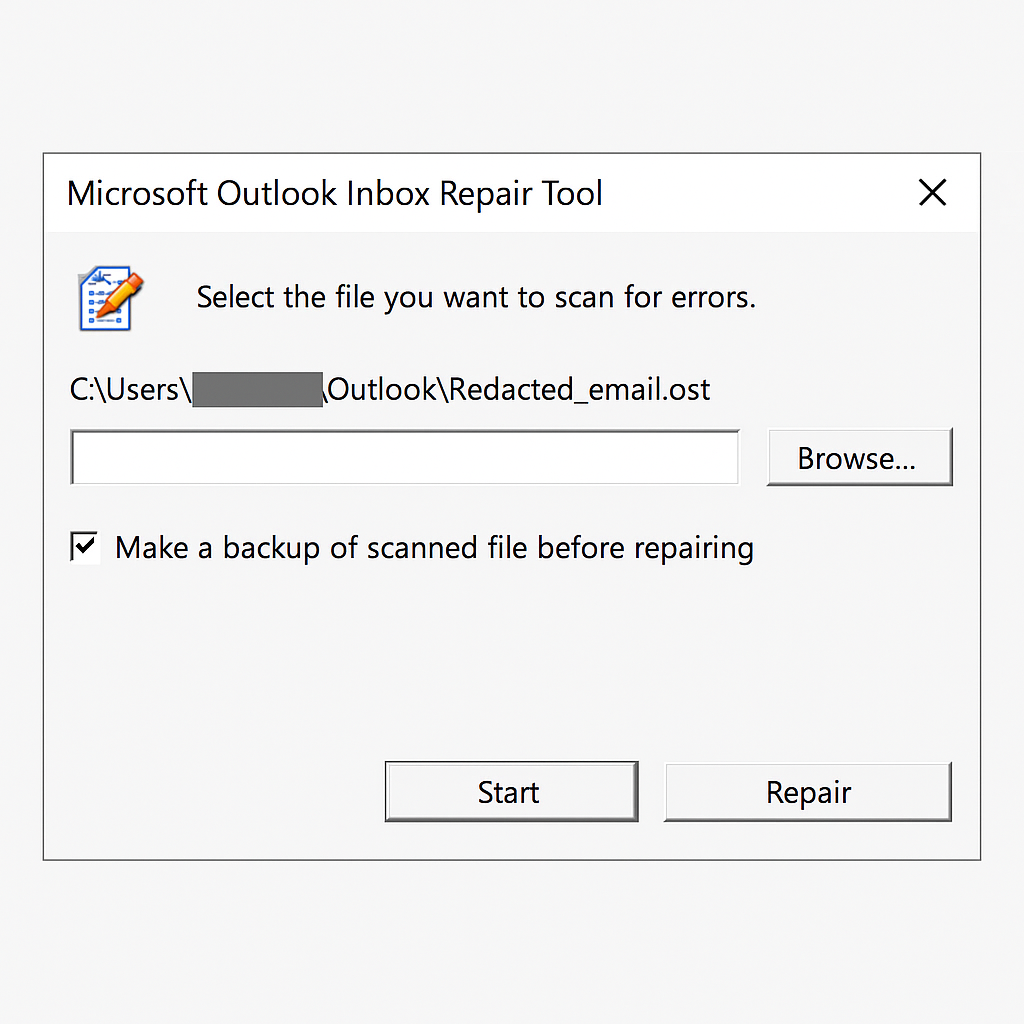1024x1024 pixels.
Task: Close the Inbox Repair Tool dialog
Action: pyautogui.click(x=932, y=193)
